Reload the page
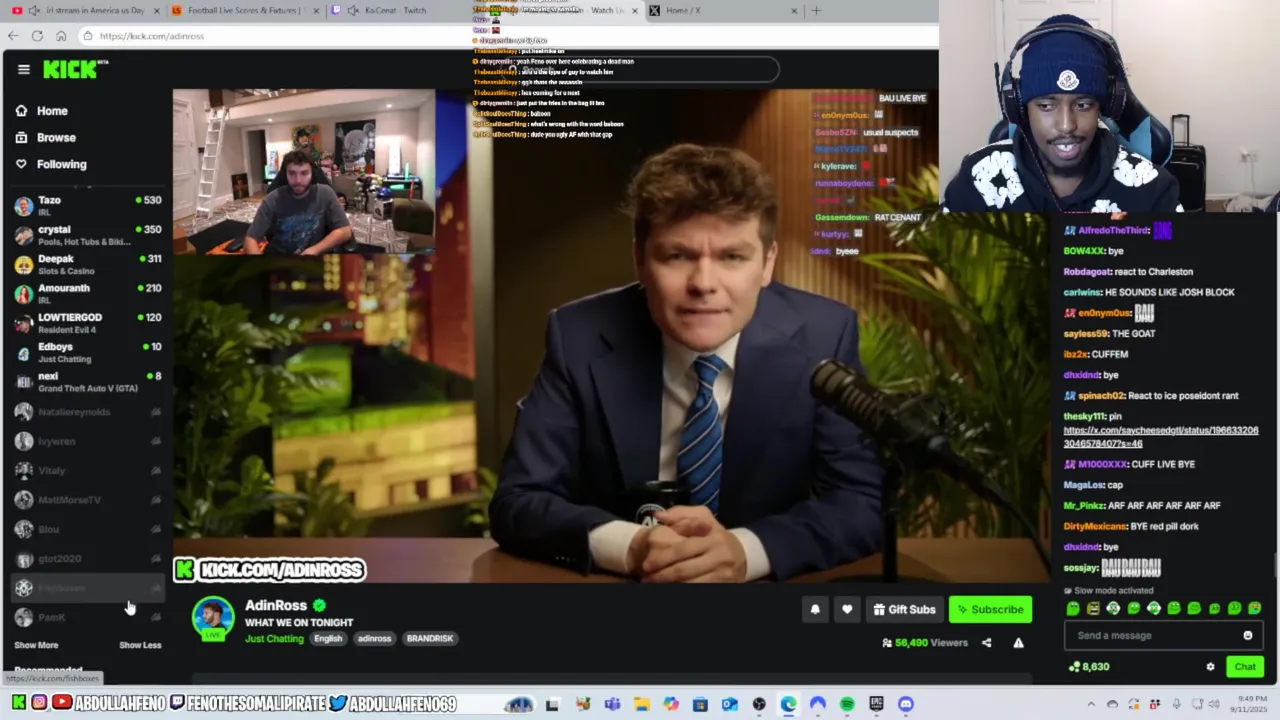The height and width of the screenshot is (720, 1280). (x=37, y=36)
